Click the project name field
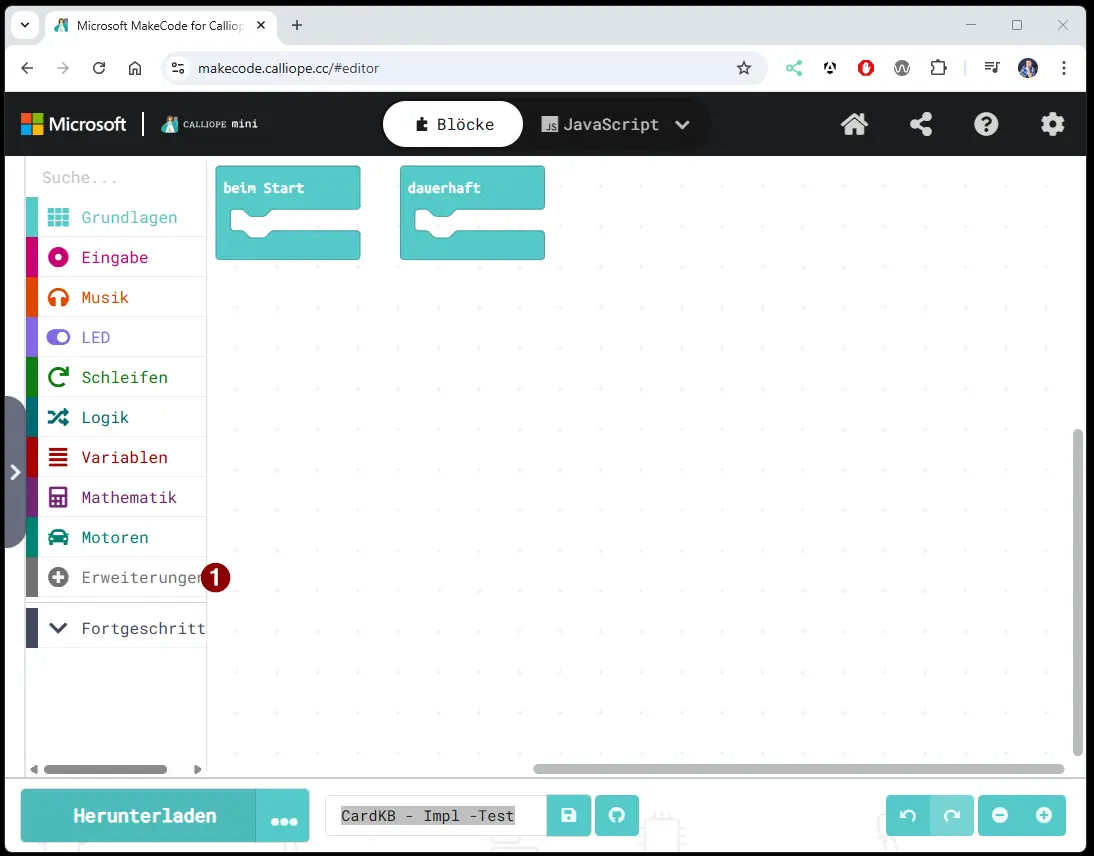This screenshot has height=856, width=1094. 436,816
